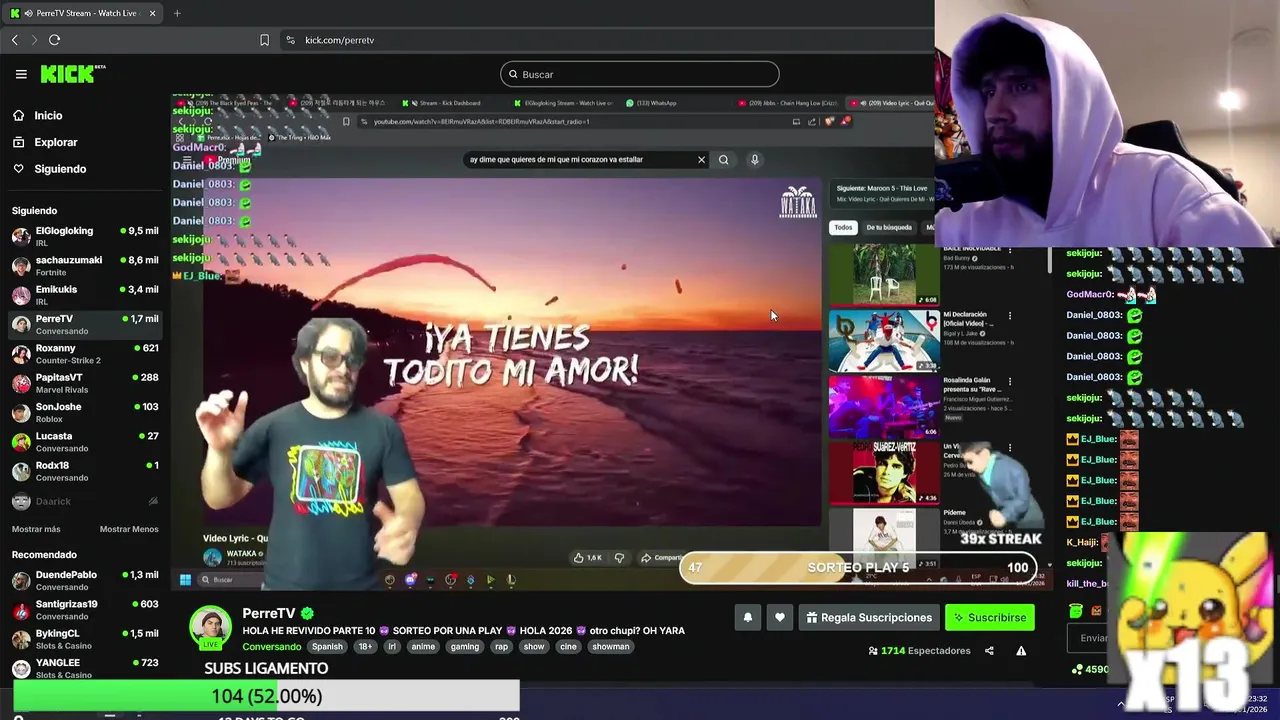This screenshot has width=1280, height=720.
Task: Reload the page in the browser
Action: [x=54, y=40]
